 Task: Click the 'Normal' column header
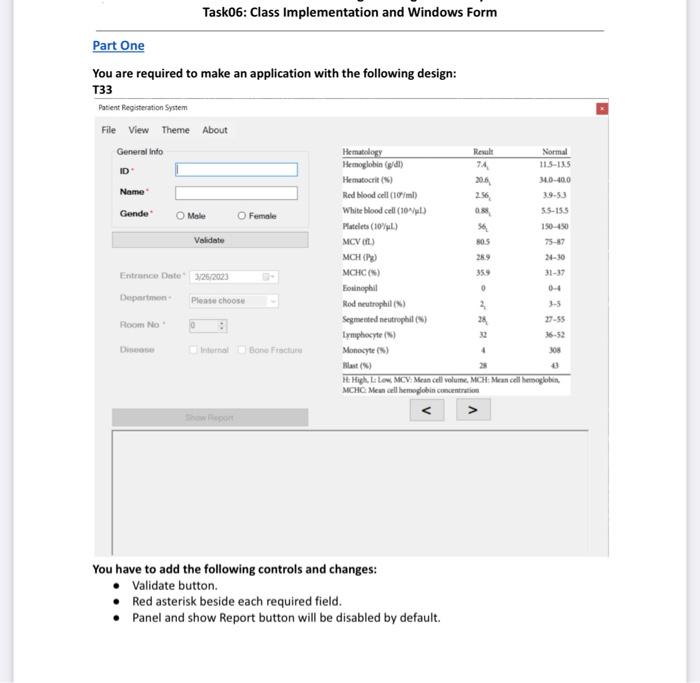coord(554,152)
